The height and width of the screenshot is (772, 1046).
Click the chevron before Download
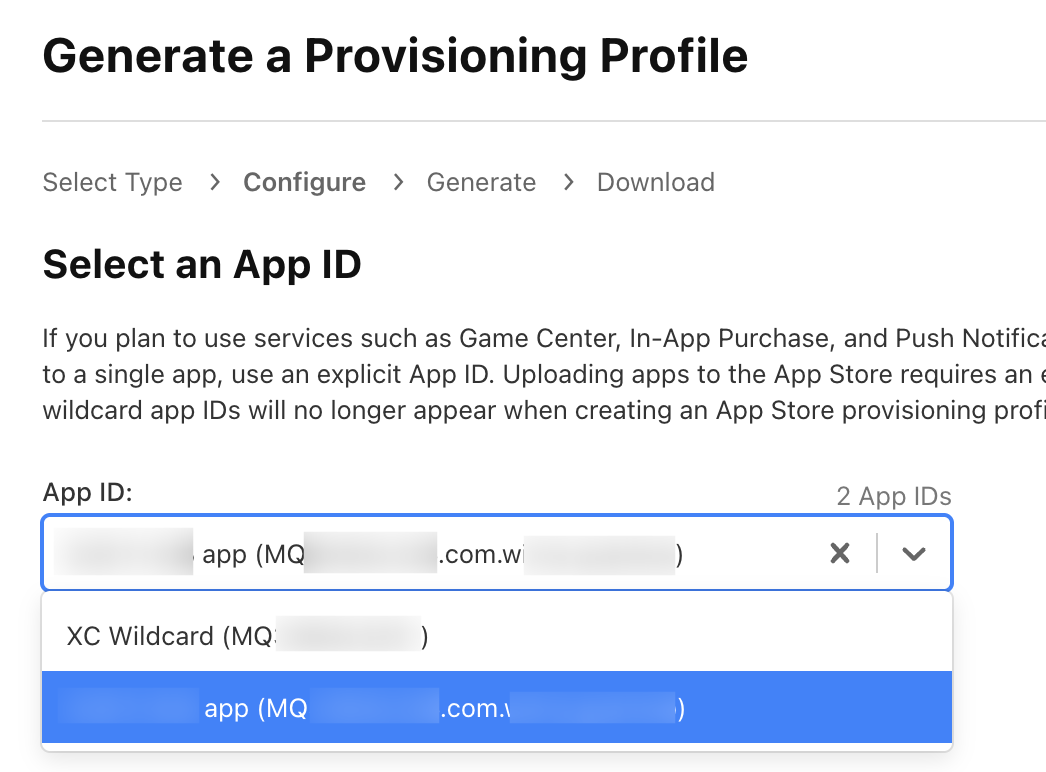[568, 182]
